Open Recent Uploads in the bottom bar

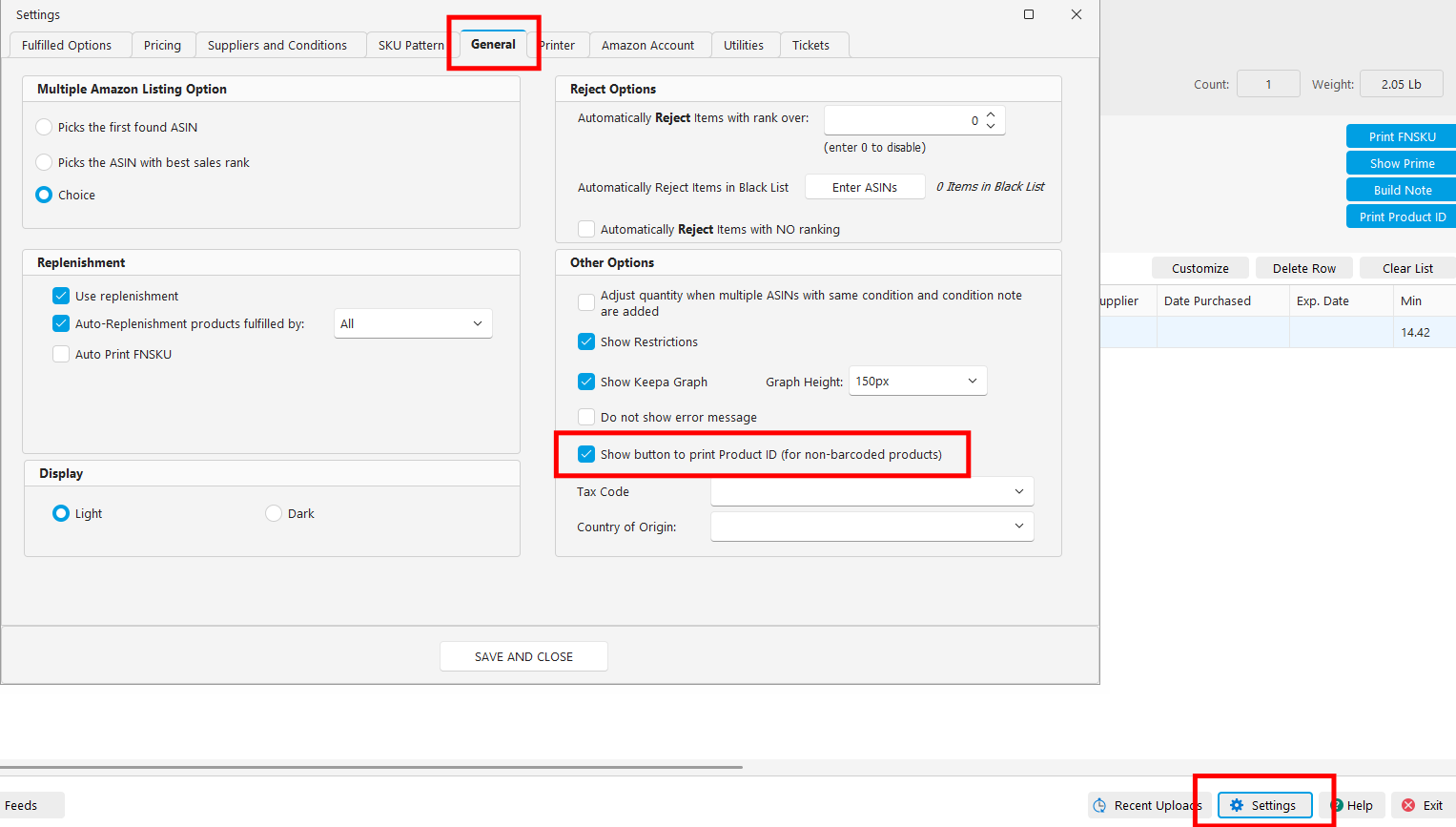1150,805
